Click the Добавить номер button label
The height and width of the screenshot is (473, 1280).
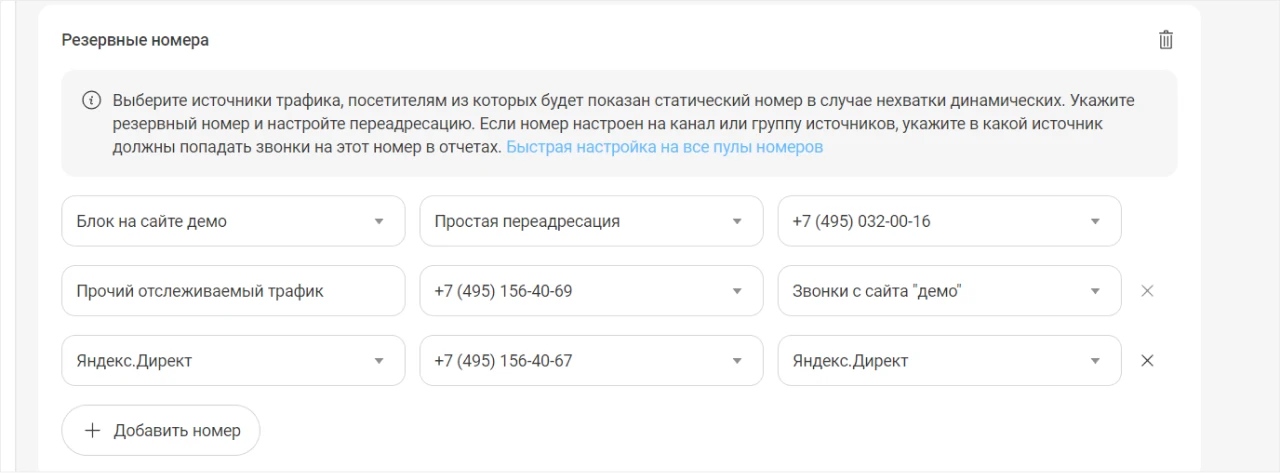point(177,430)
